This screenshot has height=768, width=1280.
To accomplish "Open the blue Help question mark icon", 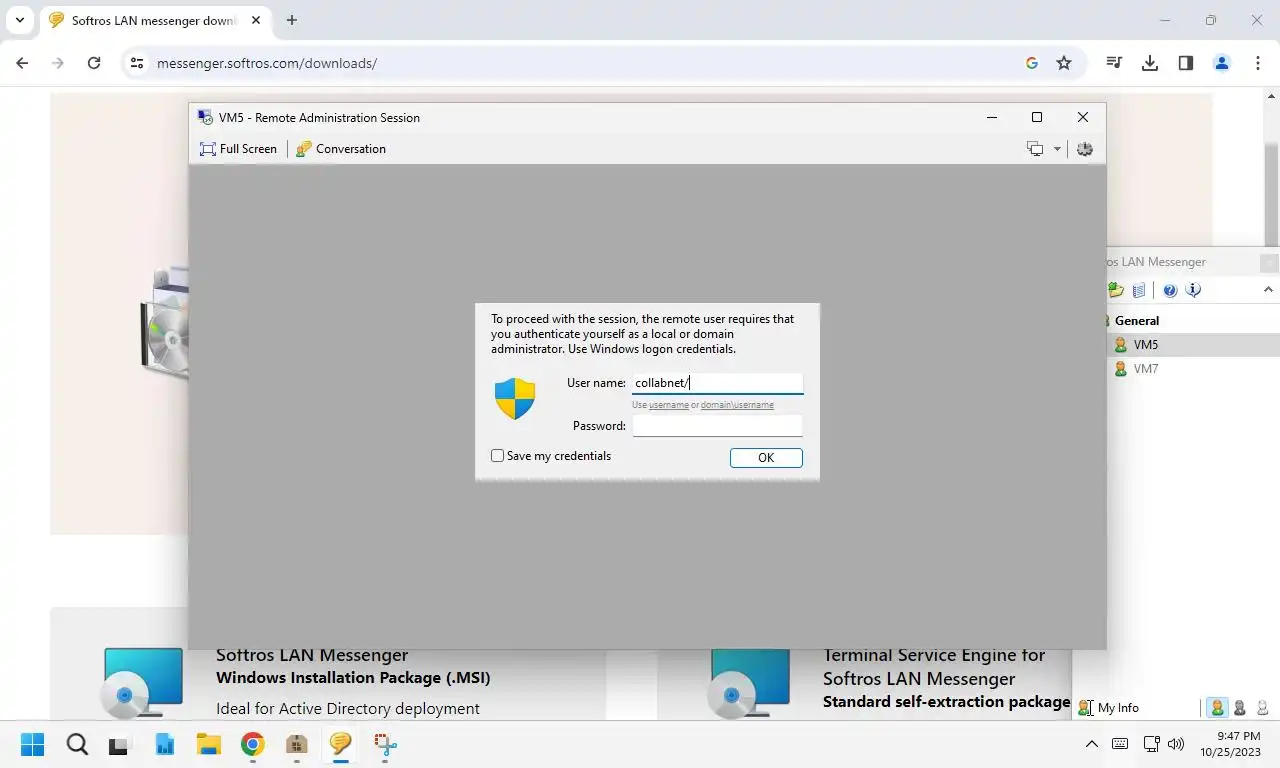I will tap(1170, 290).
